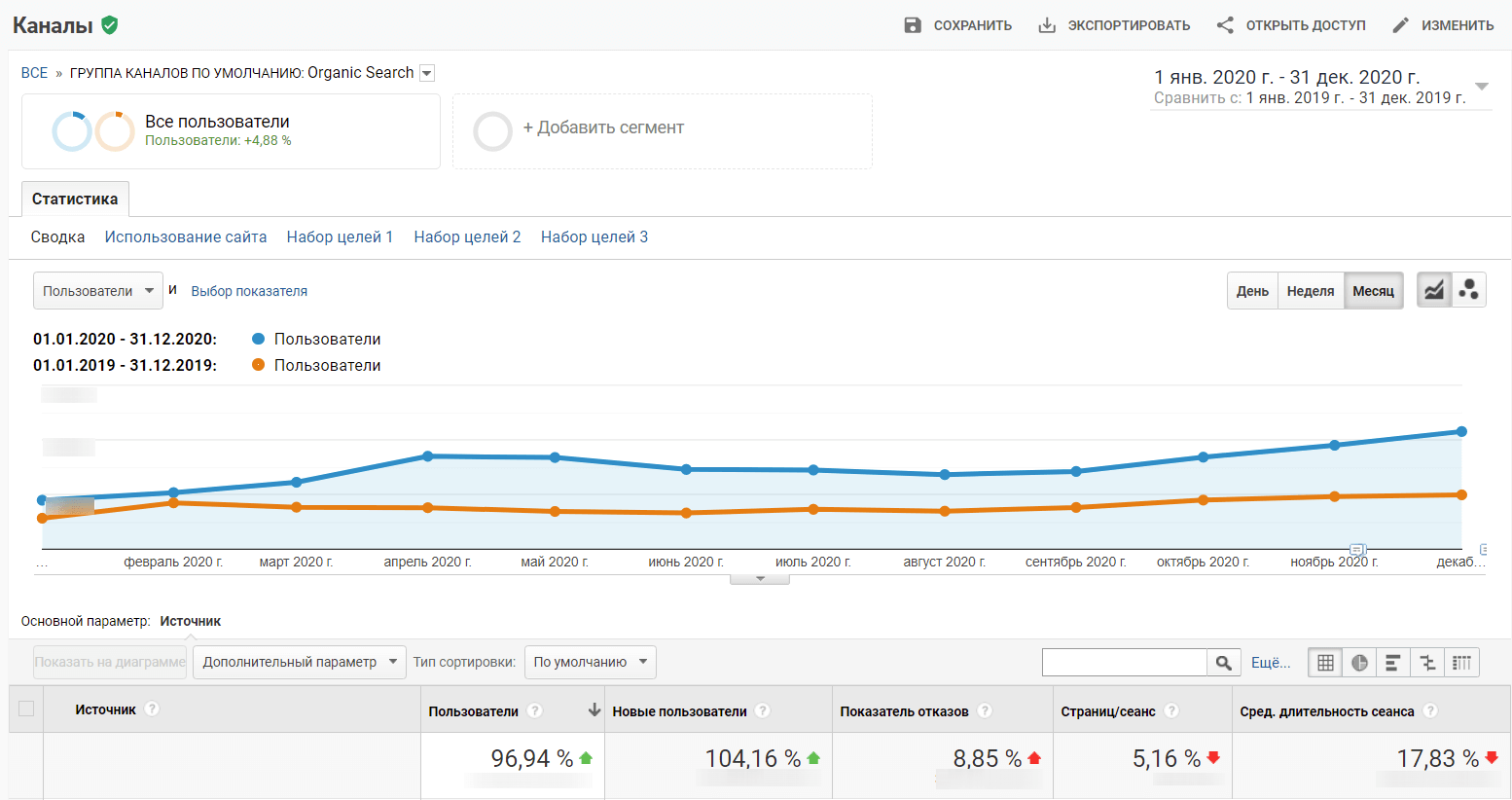This screenshot has width=1512, height=800.
Task: Open the Использование сайта tab
Action: (x=186, y=236)
